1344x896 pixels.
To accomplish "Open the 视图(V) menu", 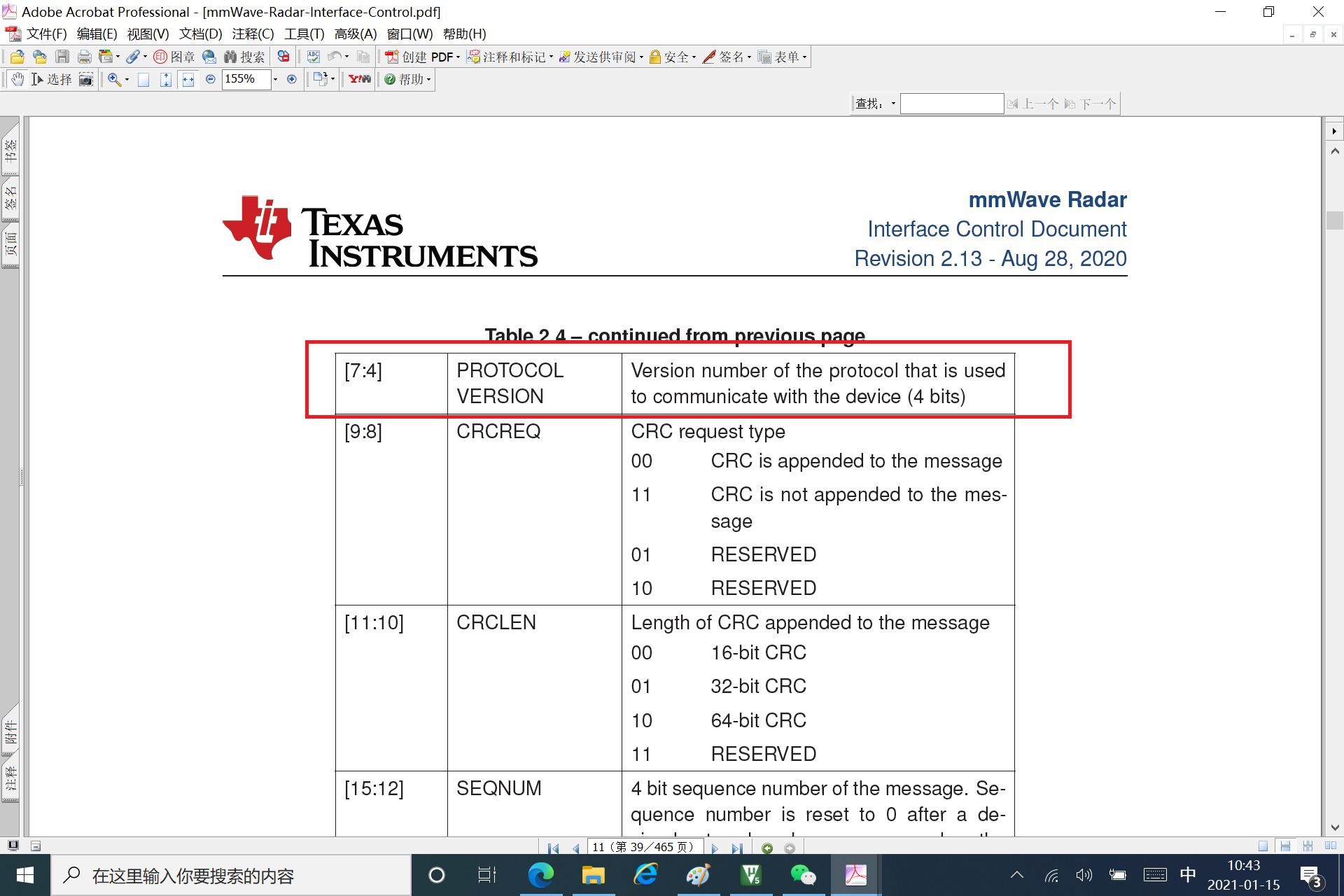I will click(148, 34).
